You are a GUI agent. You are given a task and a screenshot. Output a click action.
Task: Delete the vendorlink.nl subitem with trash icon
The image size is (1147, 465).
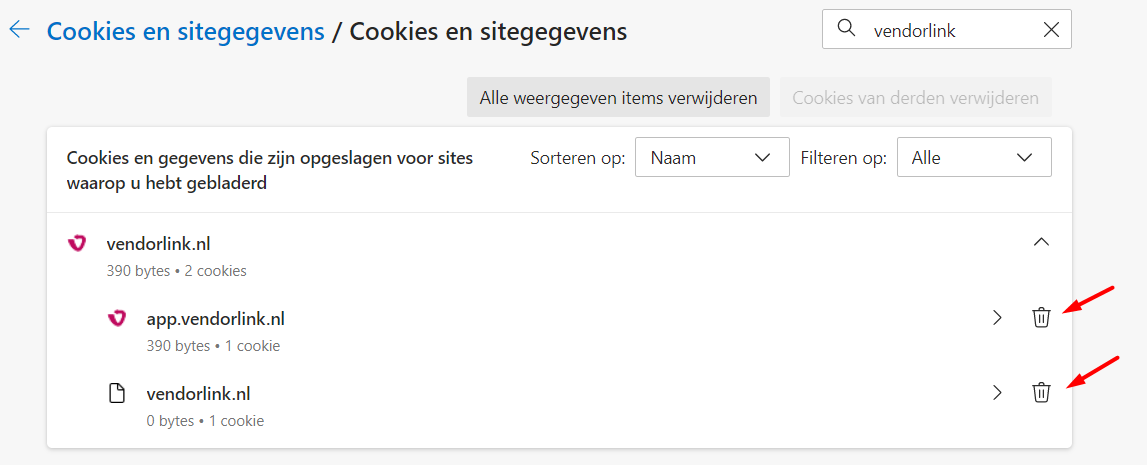1040,393
